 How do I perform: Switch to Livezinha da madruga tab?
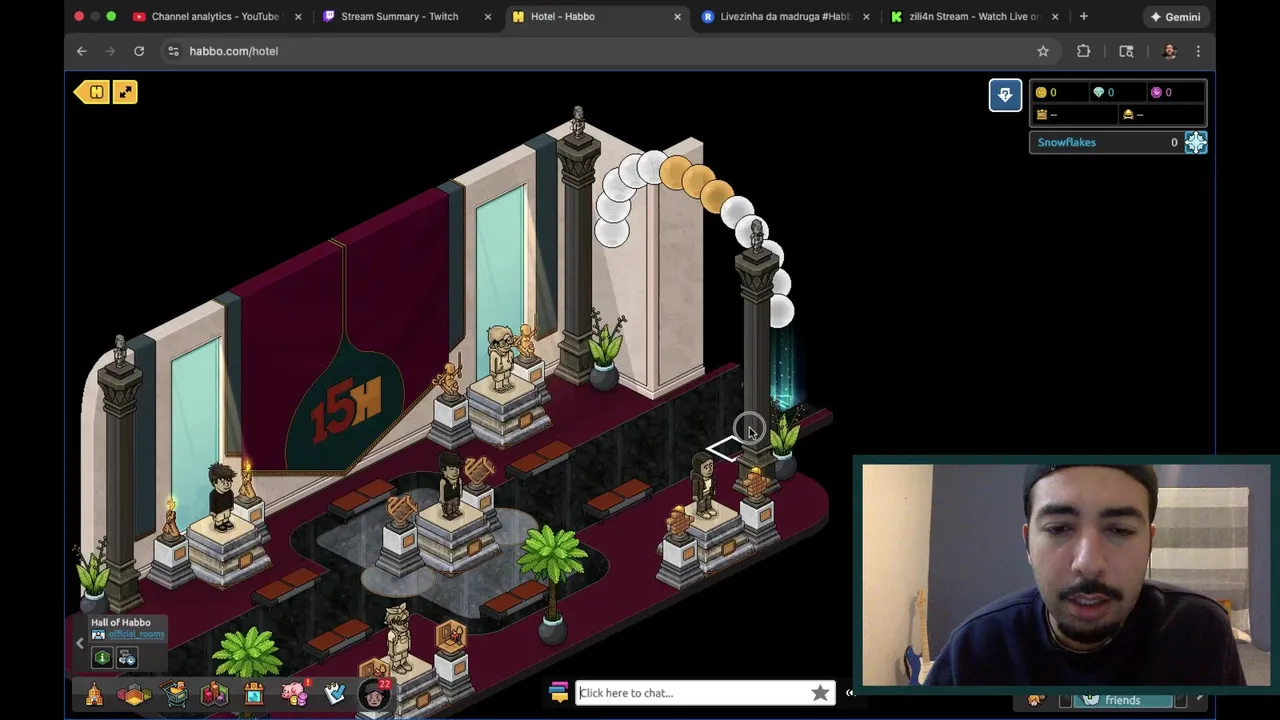click(785, 16)
